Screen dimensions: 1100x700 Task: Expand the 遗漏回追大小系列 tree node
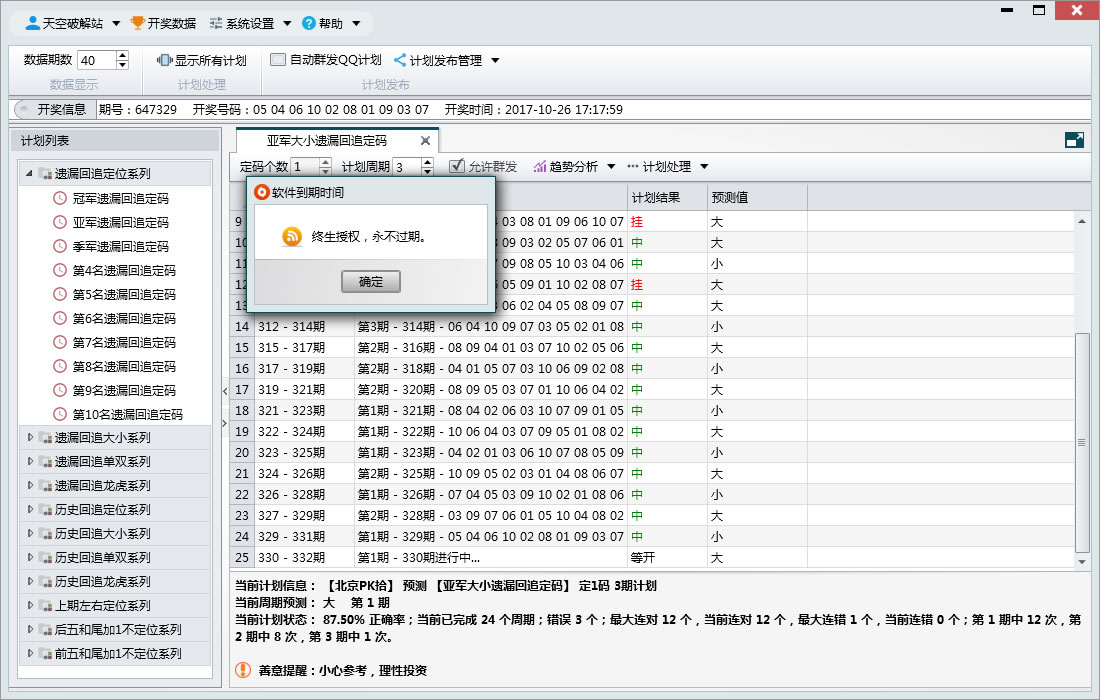click(x=30, y=438)
